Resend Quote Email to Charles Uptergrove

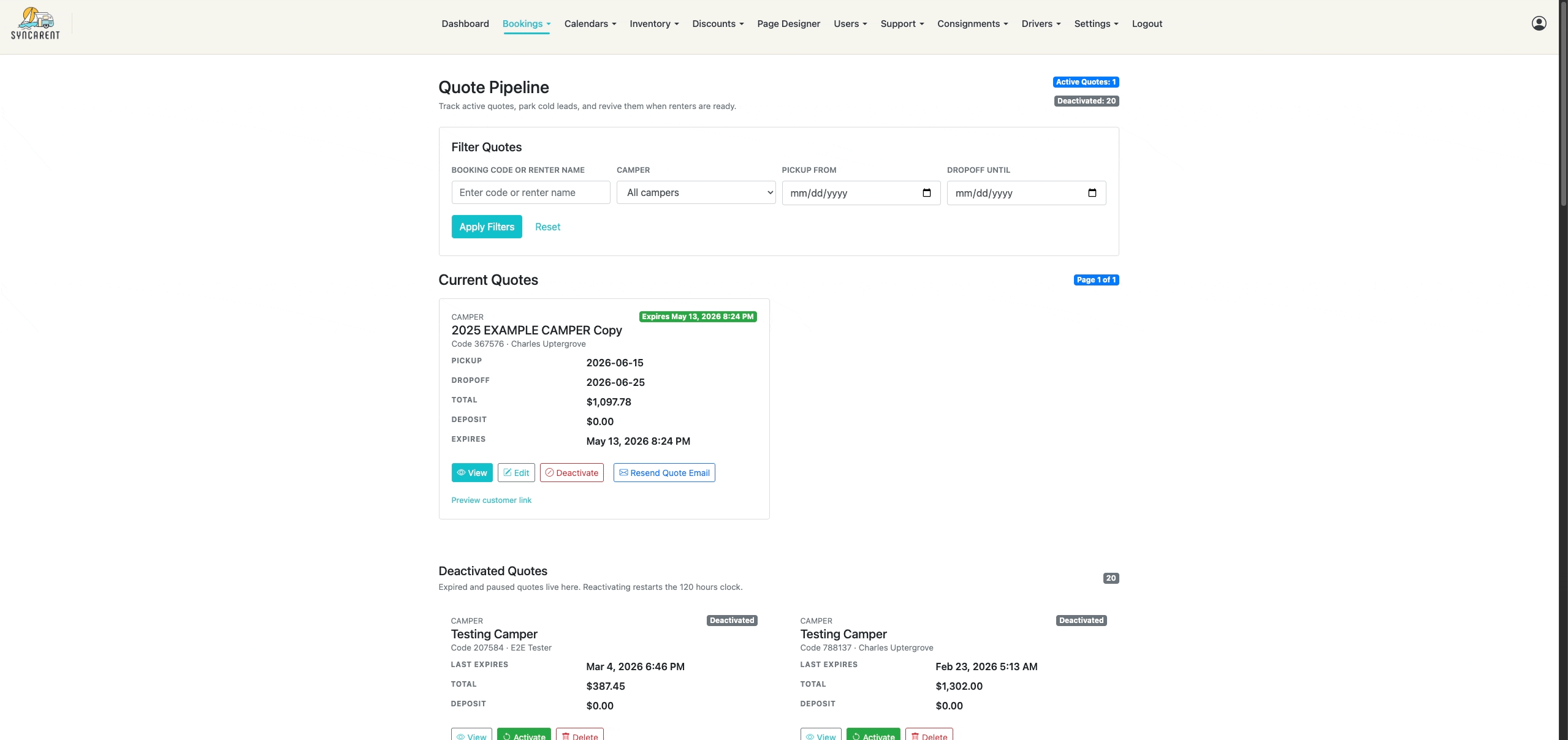click(x=664, y=473)
